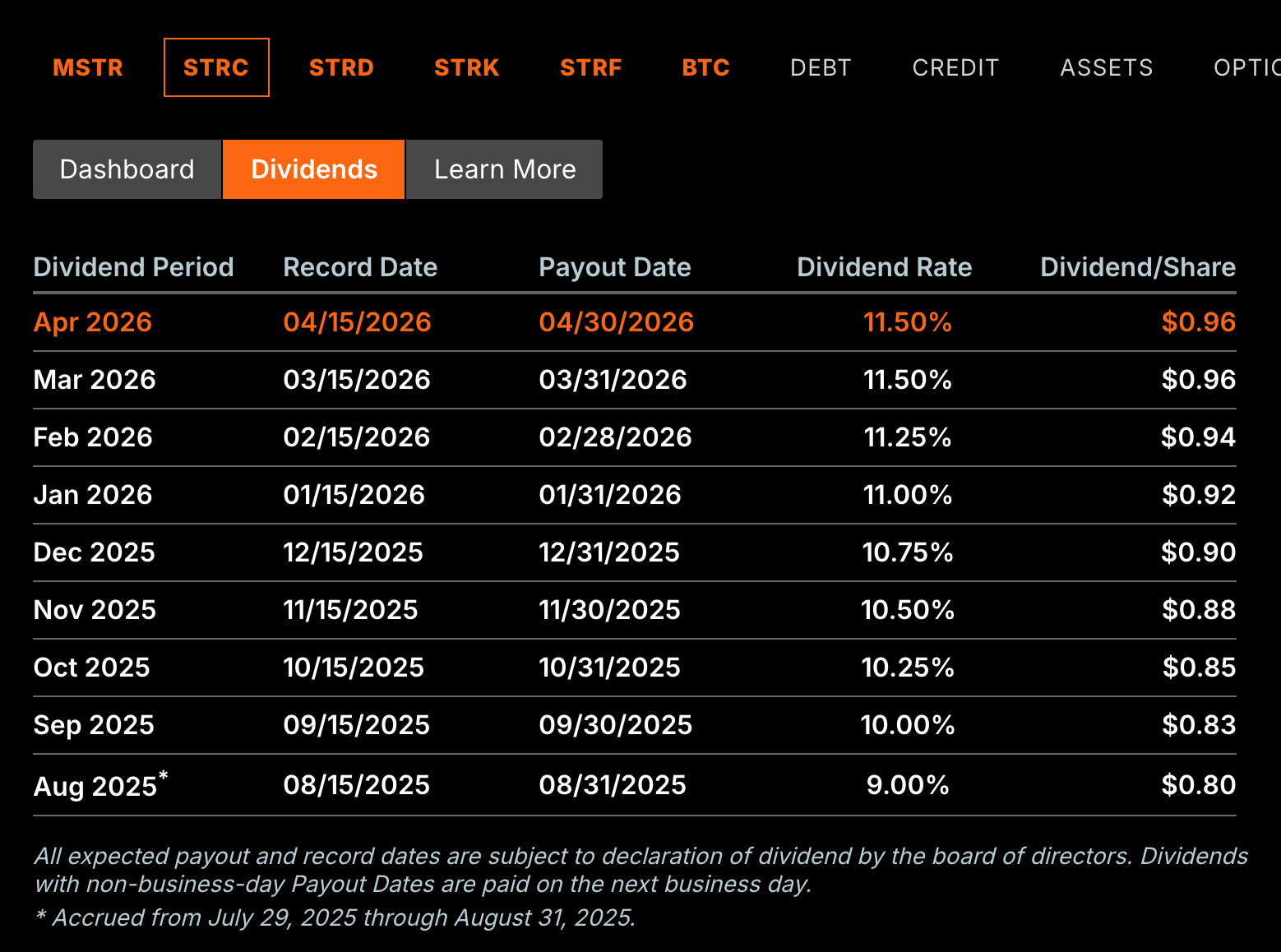
Task: Click the 10.75% dividend rate
Action: click(908, 552)
